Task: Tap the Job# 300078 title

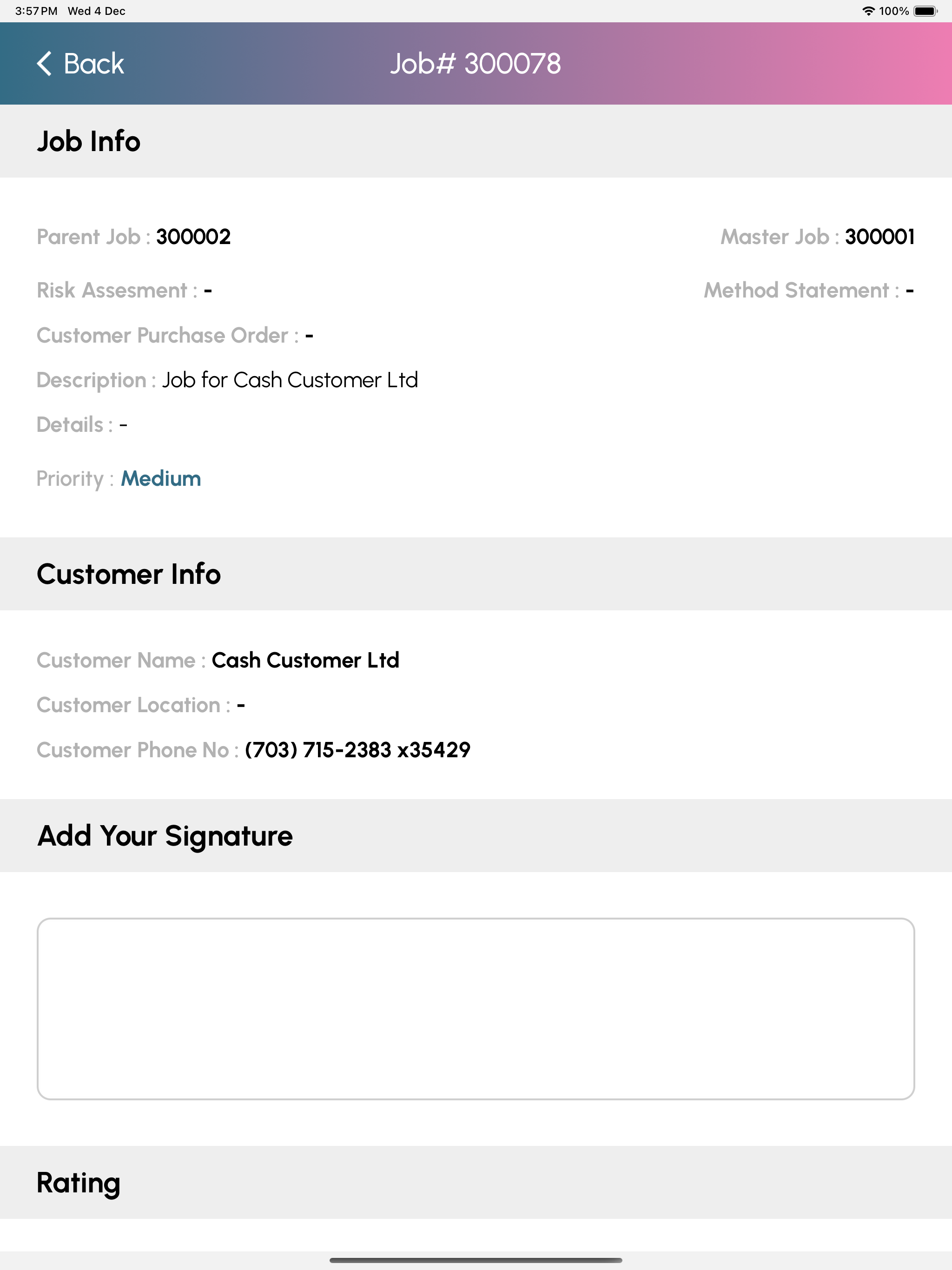Action: pos(476,63)
